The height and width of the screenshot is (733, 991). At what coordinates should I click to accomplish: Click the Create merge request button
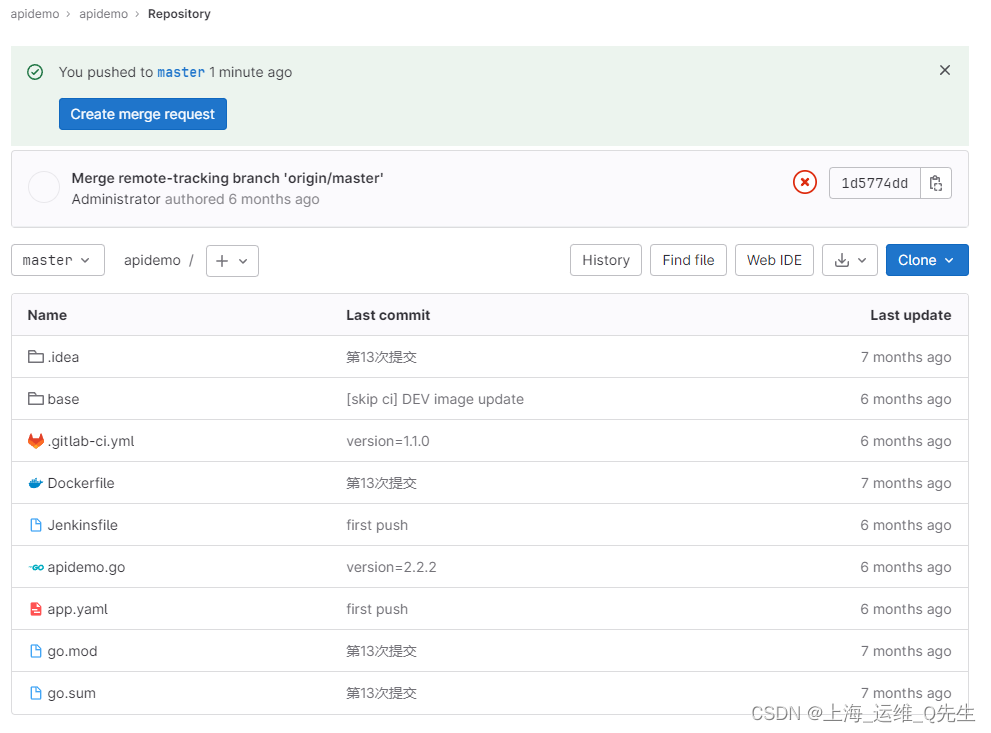pos(143,114)
